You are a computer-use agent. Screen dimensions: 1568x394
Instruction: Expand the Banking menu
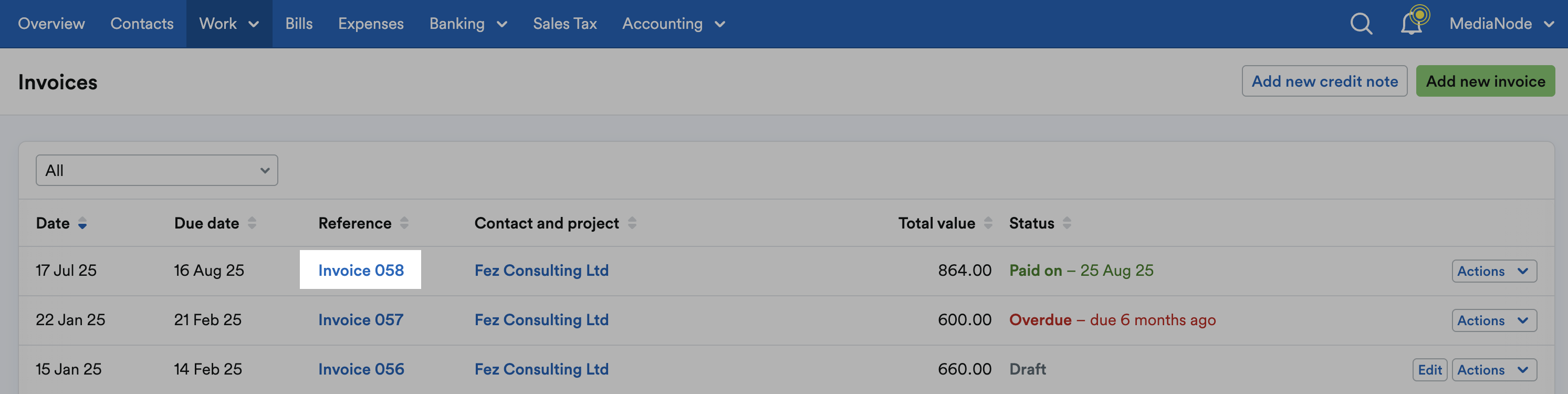coord(467,24)
